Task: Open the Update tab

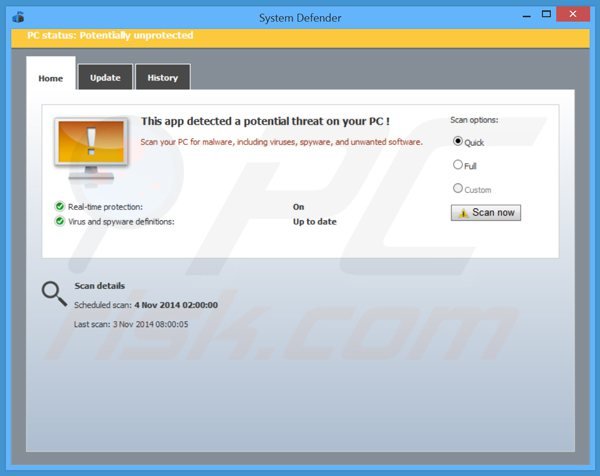Action: tap(105, 78)
